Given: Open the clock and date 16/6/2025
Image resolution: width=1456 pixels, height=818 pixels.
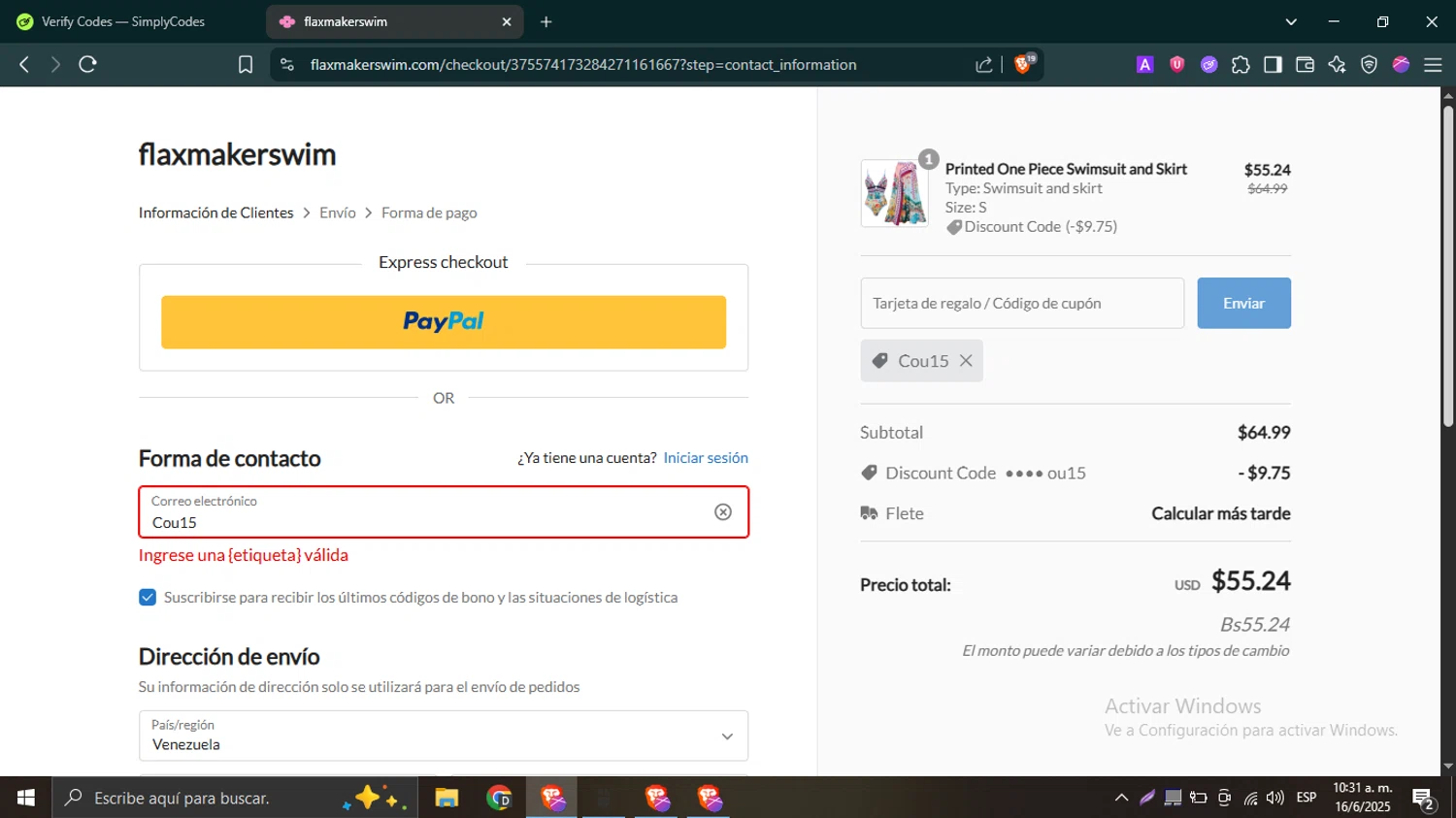Looking at the screenshot, I should [x=1363, y=798].
